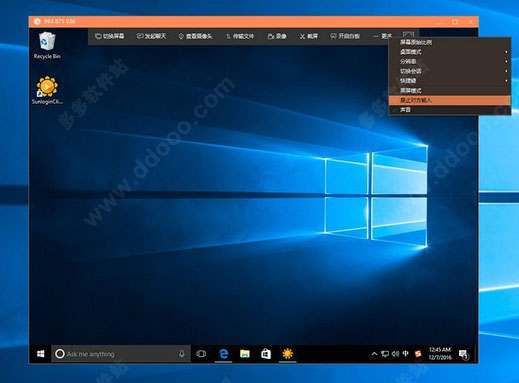Click the Recycle Bin desktop icon
The height and width of the screenshot is (383, 519).
[x=47, y=46]
